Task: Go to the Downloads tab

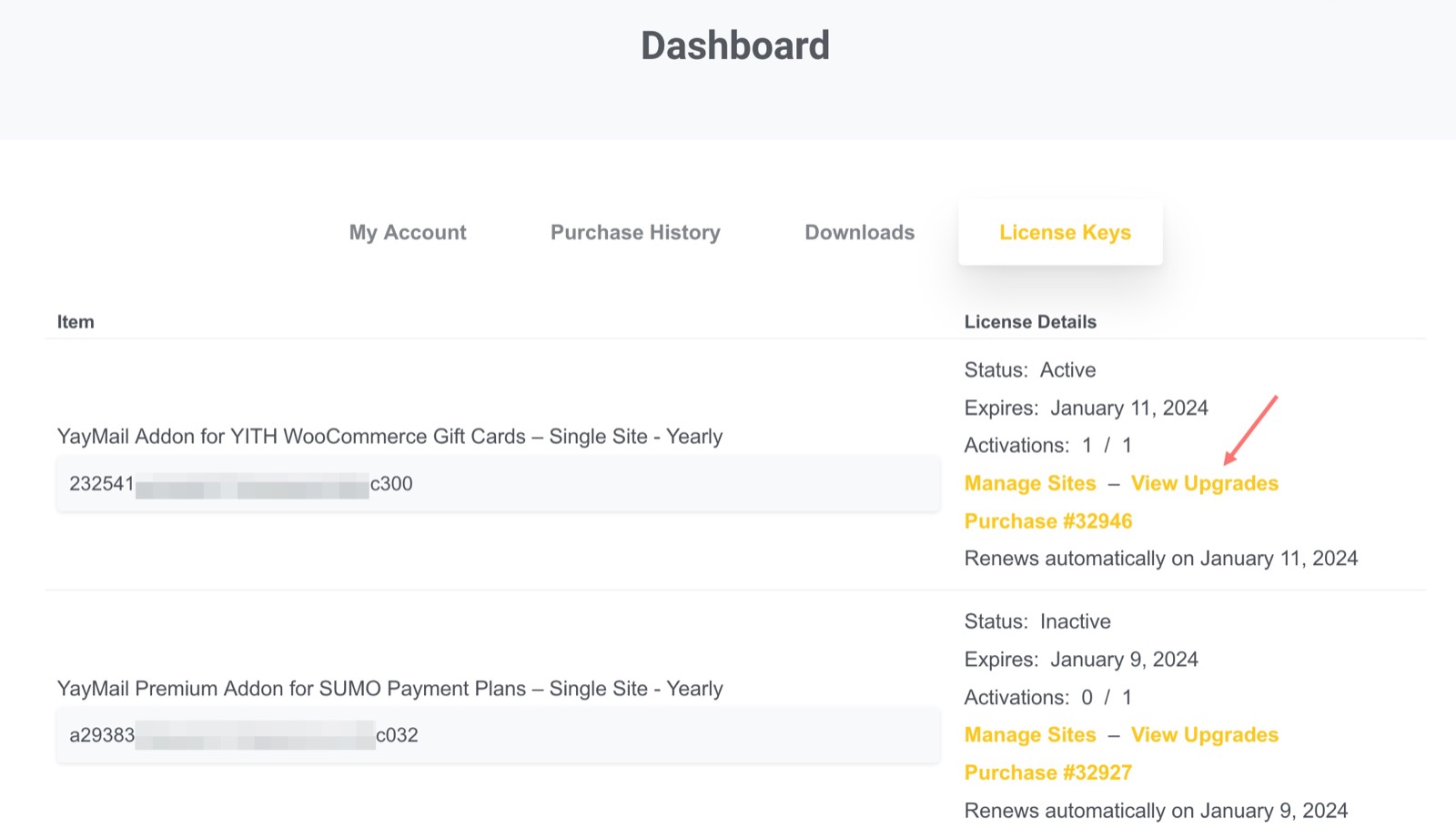Action: 859,233
